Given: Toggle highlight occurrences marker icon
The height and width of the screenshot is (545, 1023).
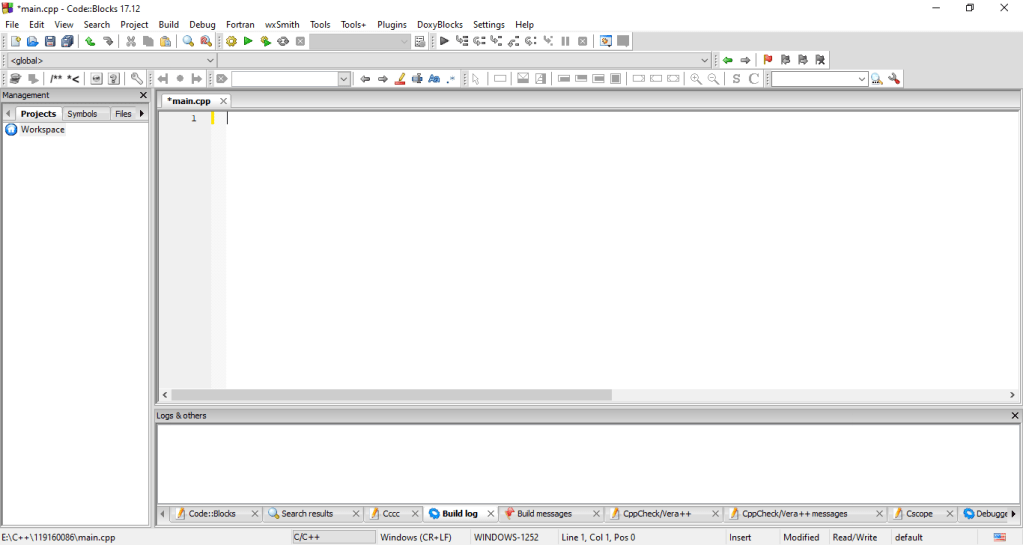Looking at the screenshot, I should [400, 79].
